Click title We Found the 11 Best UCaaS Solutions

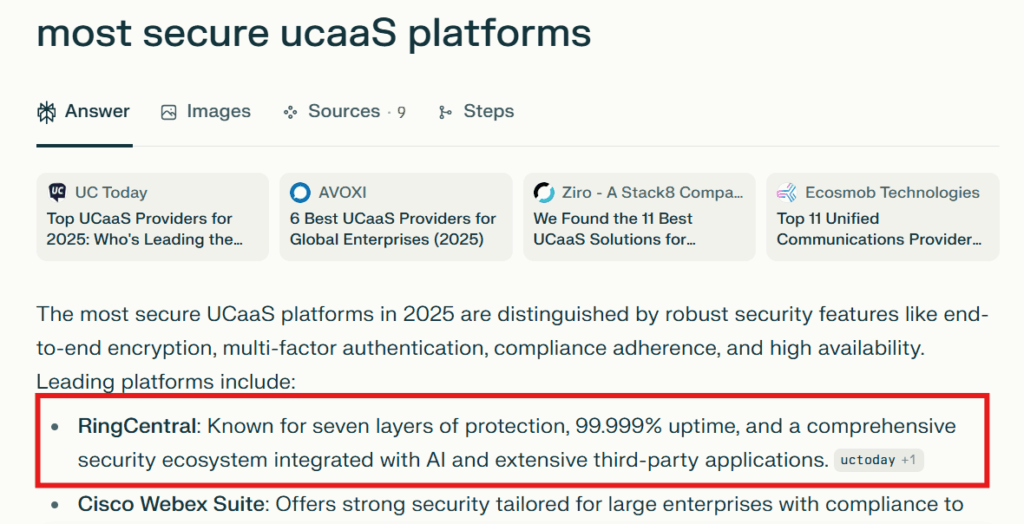(x=615, y=229)
